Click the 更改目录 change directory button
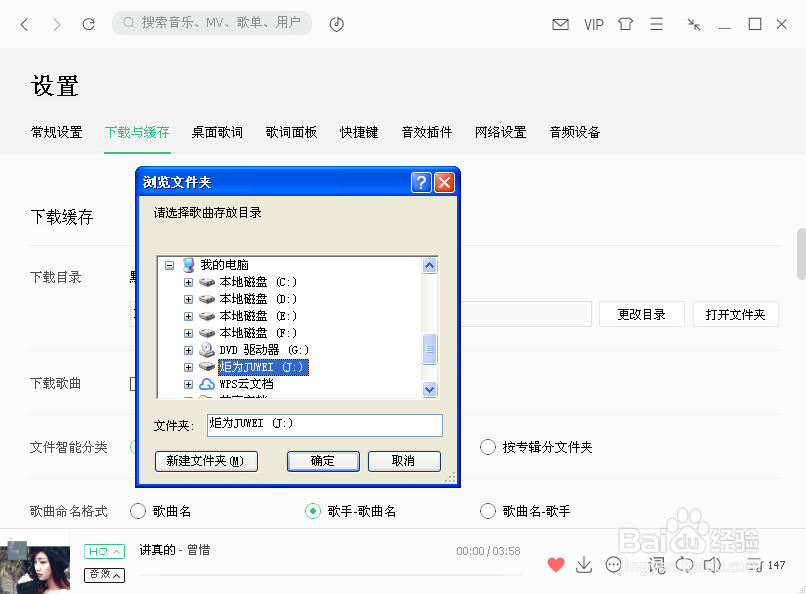 point(642,314)
